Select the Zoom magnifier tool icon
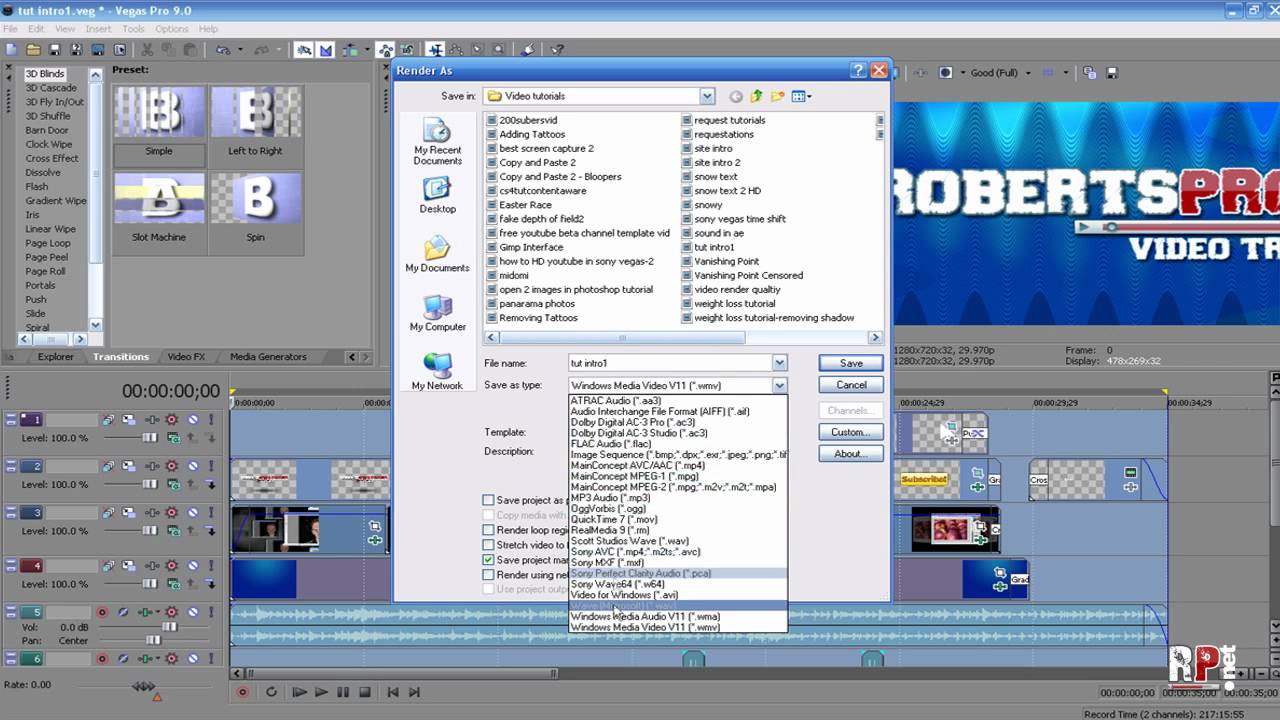 [499, 49]
